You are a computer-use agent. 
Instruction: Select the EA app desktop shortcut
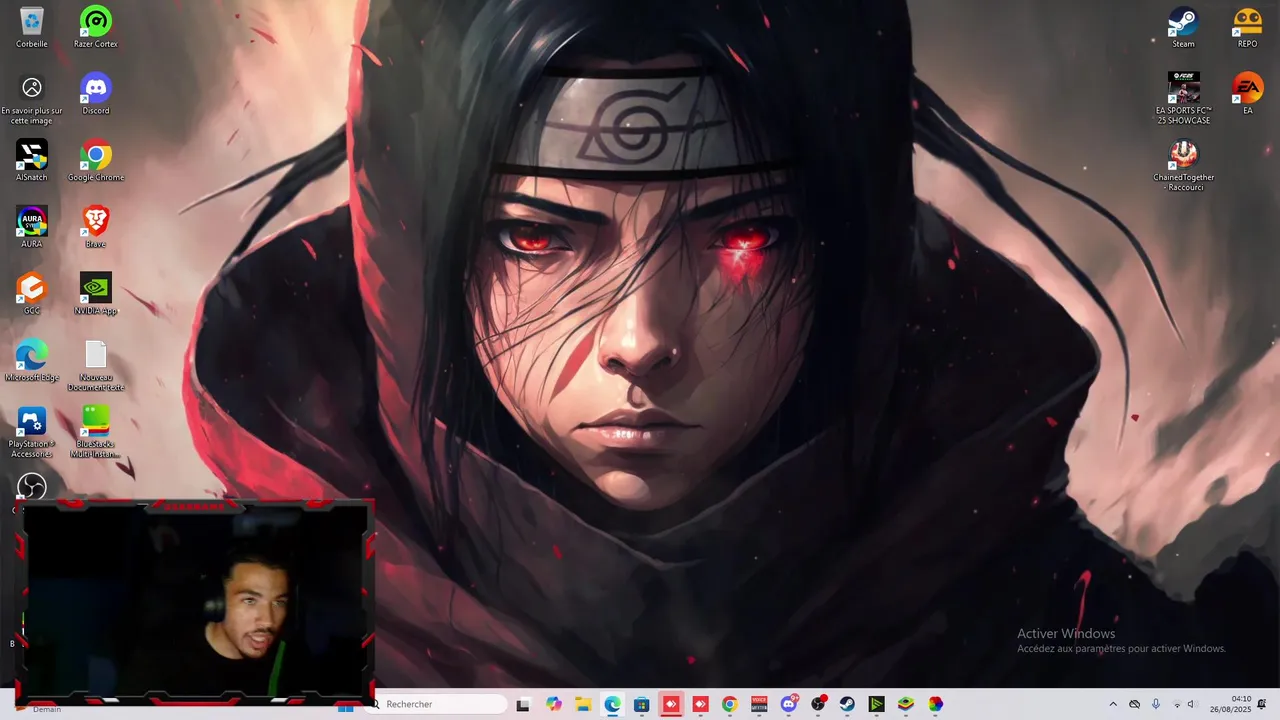pos(1248,94)
